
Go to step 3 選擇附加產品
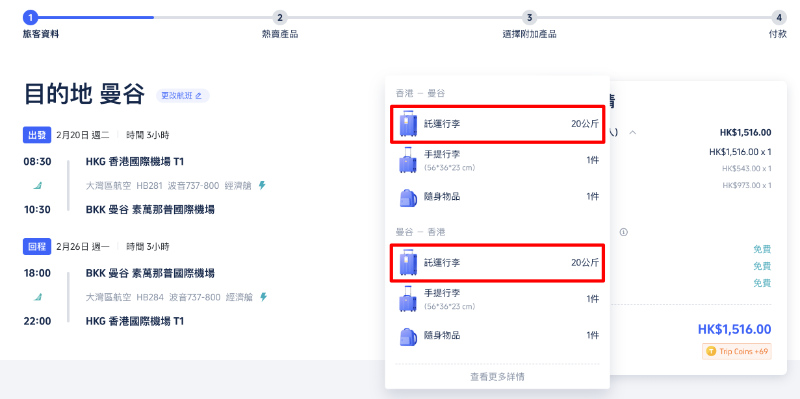tap(530, 18)
